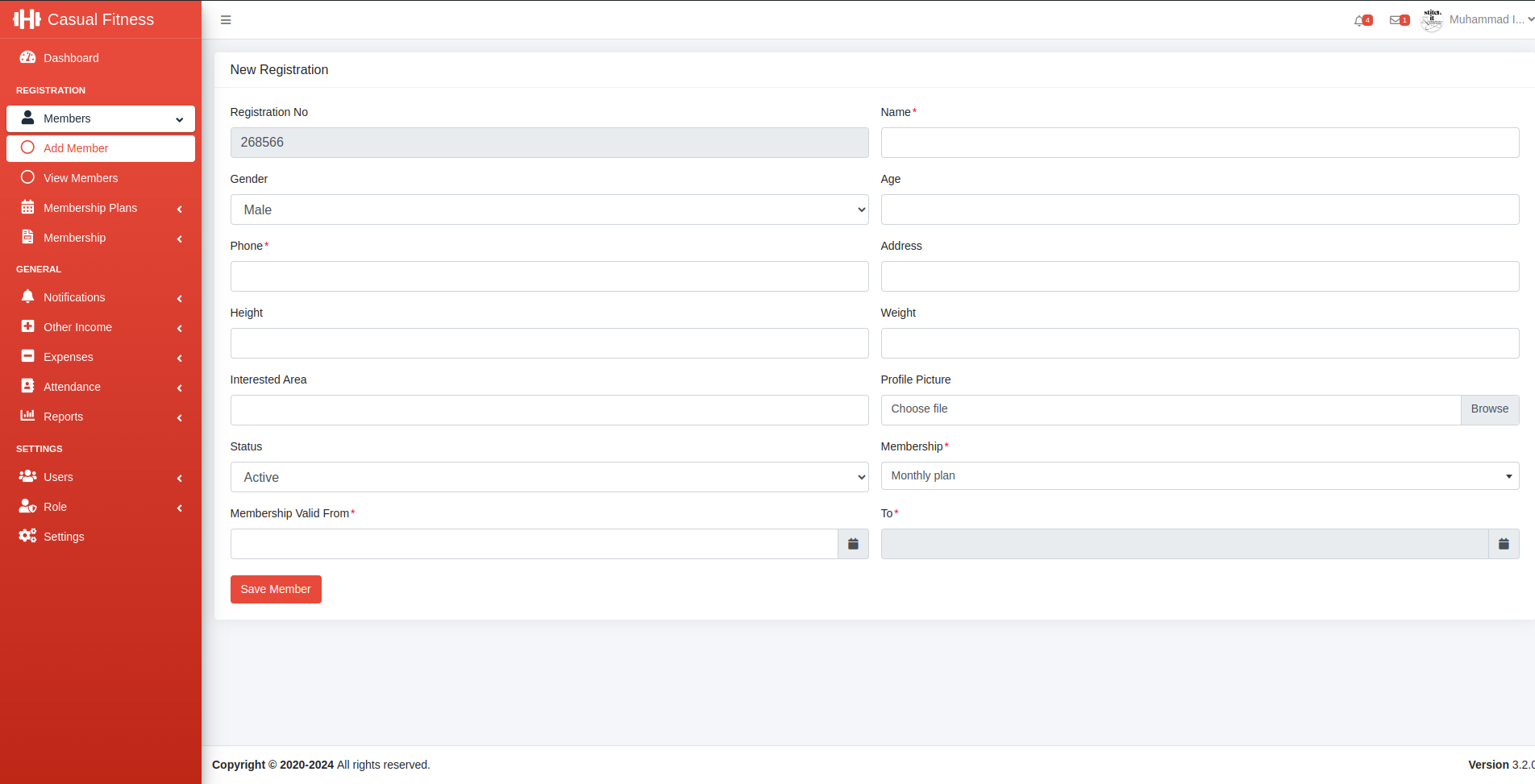Click the Reports chart icon
The image size is (1535, 784).
[x=28, y=416]
